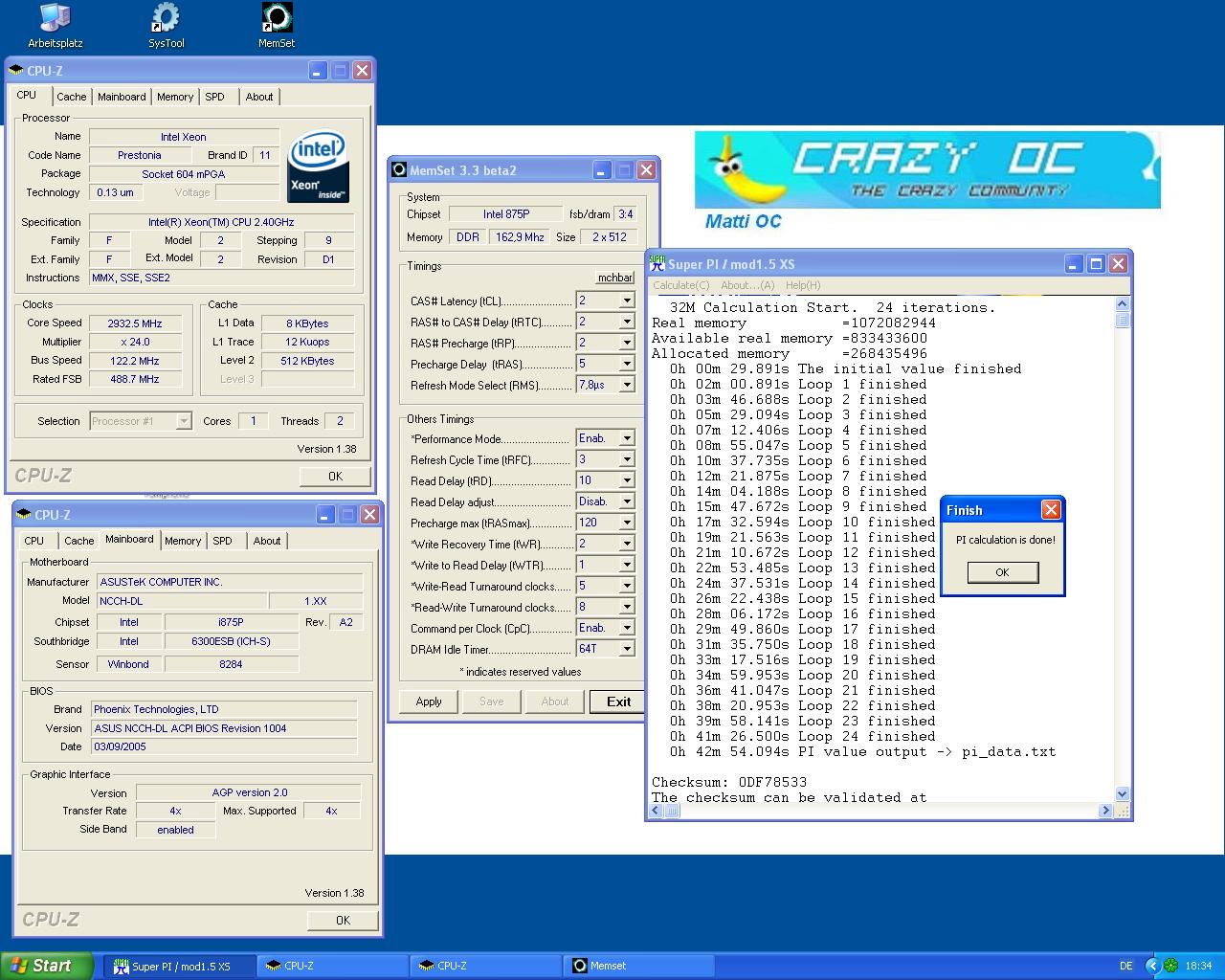Minimize the MemSet window

pyautogui.click(x=602, y=170)
